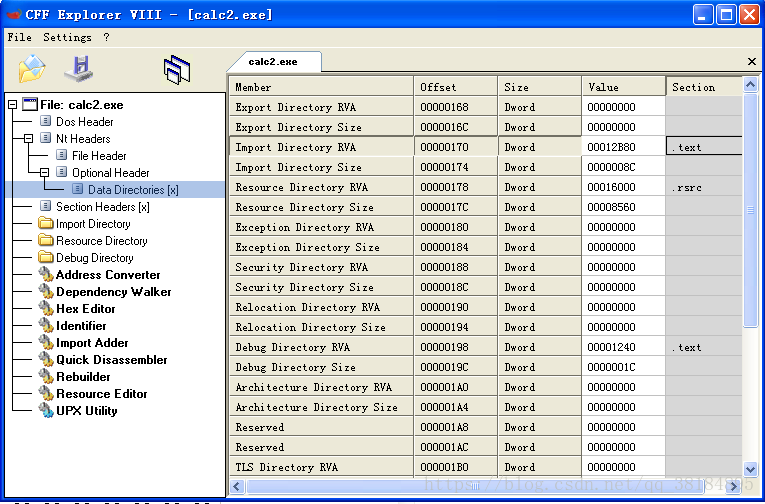Open the Resource Editor tool icon
Image resolution: width=765 pixels, height=504 pixels.
click(46, 394)
